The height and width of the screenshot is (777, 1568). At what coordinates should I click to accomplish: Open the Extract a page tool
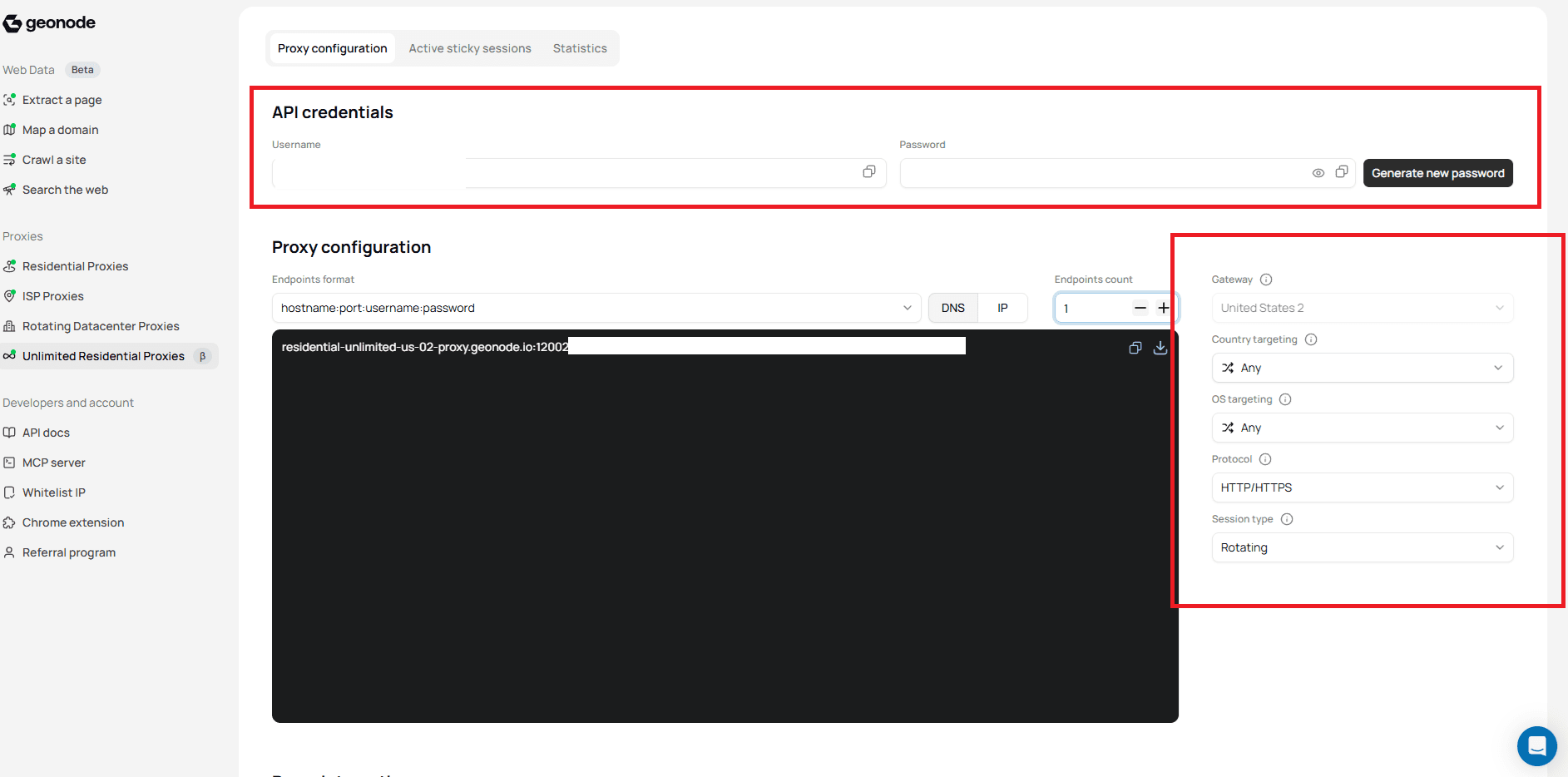[62, 100]
